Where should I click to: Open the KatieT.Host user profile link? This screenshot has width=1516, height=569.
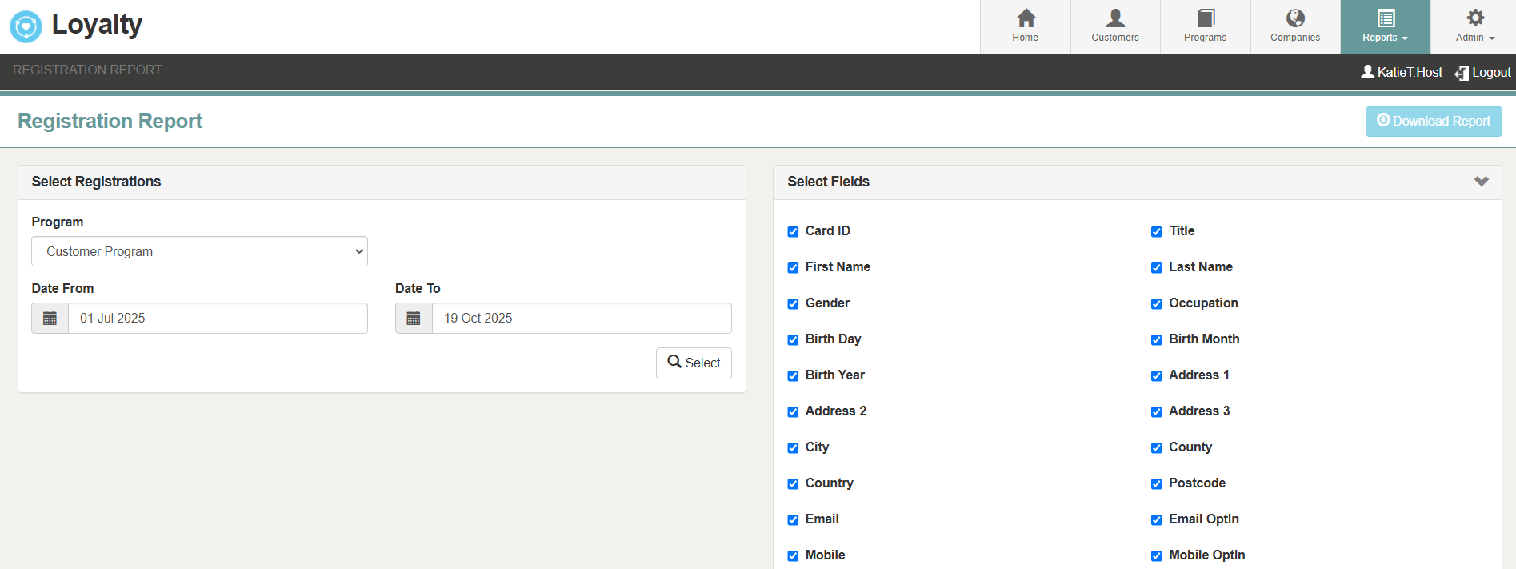click(1401, 73)
